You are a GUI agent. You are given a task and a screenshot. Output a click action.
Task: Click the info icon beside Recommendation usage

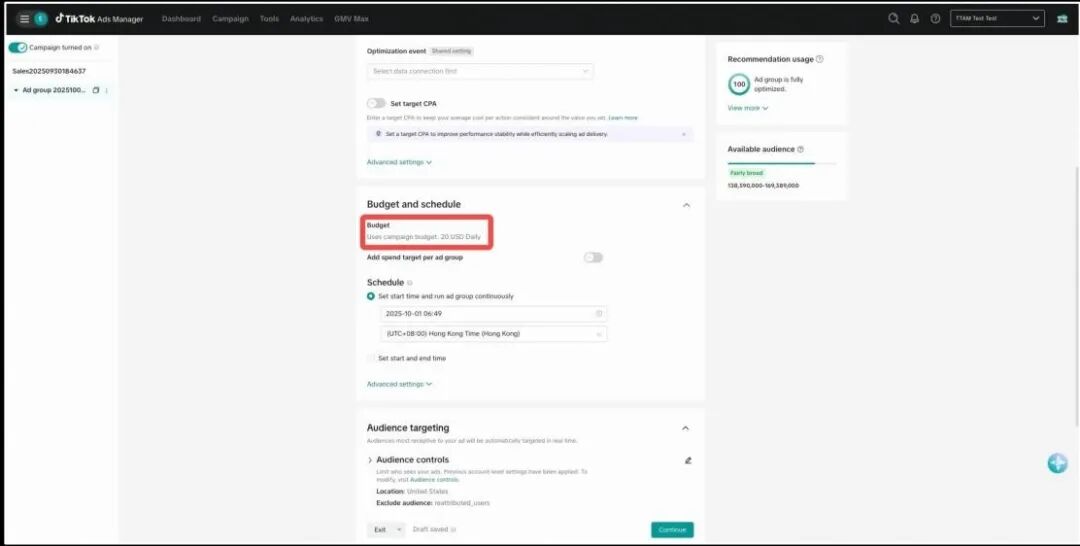820,59
